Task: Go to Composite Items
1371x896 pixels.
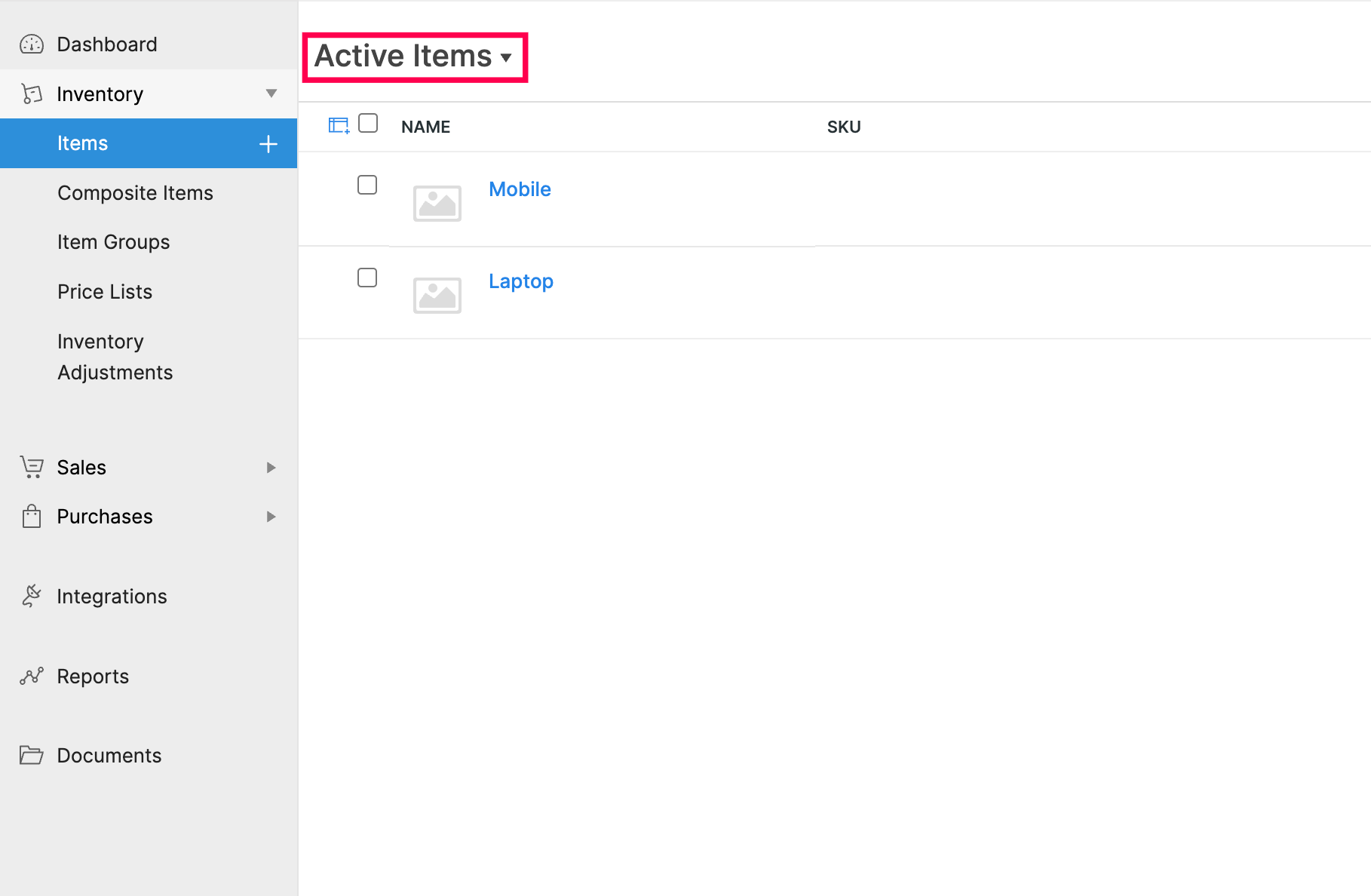Action: click(135, 193)
